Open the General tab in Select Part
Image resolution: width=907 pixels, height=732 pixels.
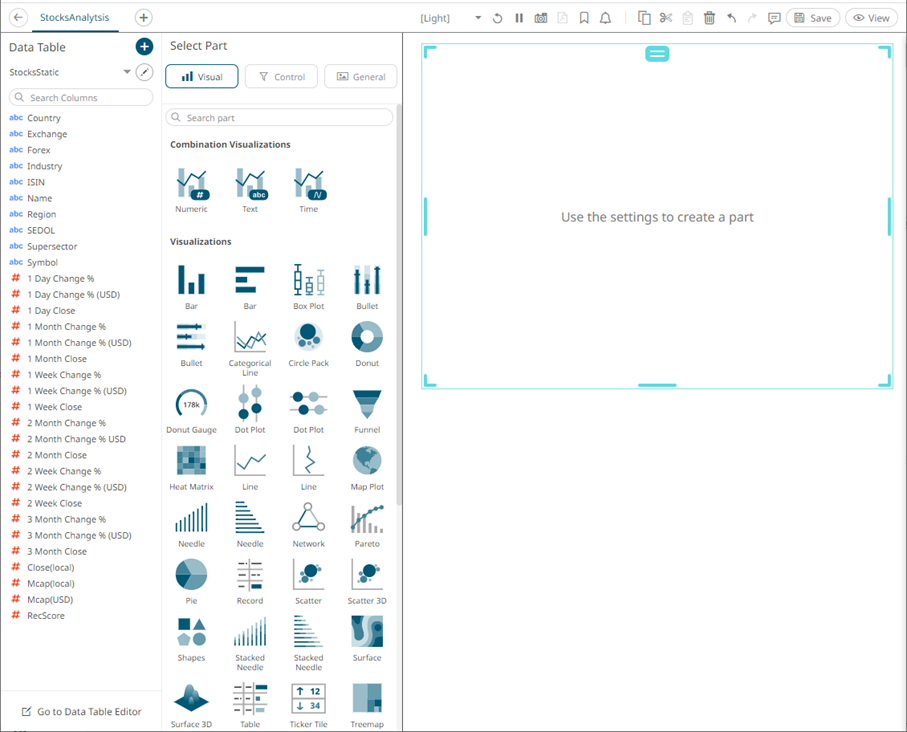point(360,76)
